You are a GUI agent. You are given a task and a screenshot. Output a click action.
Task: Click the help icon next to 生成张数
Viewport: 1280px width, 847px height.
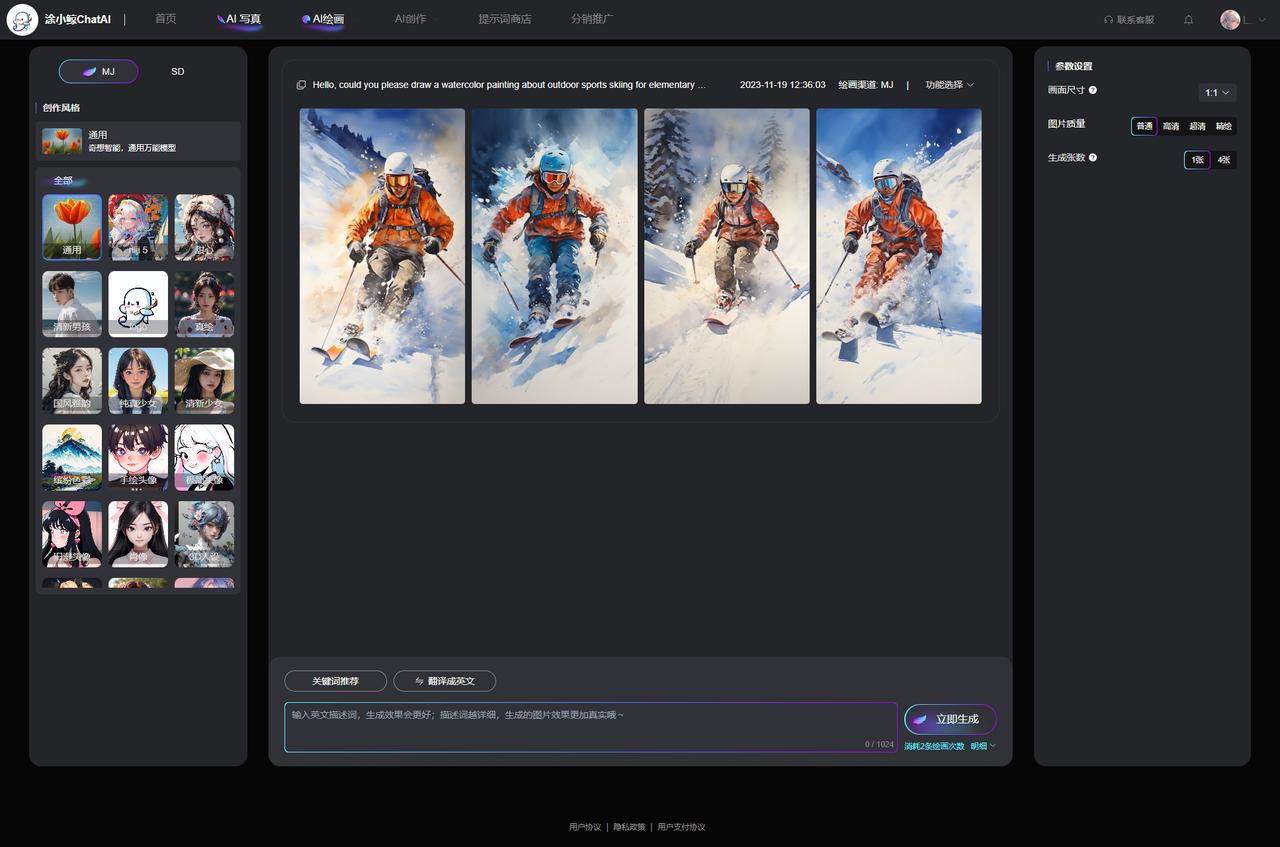click(1093, 157)
